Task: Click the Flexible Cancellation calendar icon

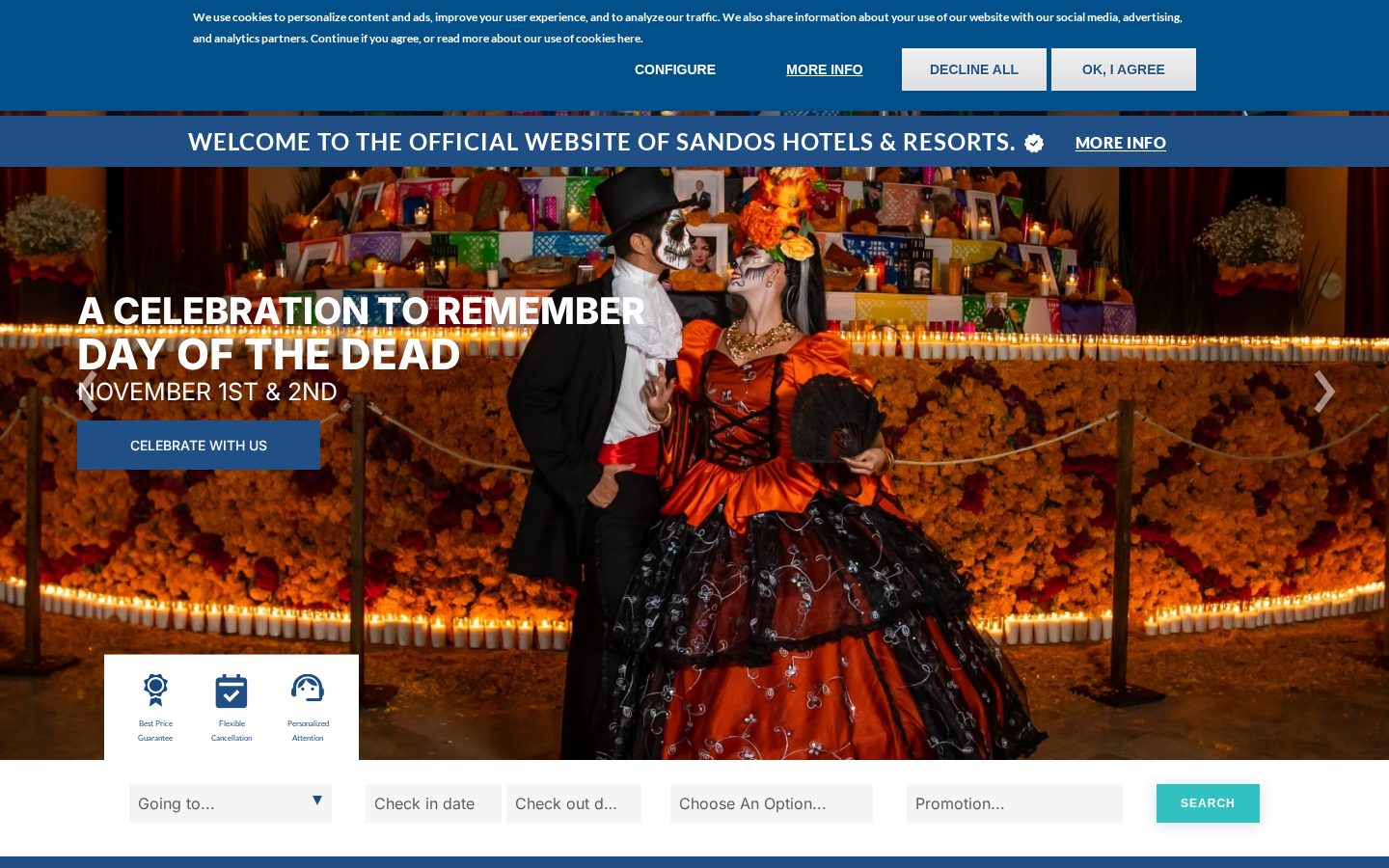Action: (x=231, y=691)
